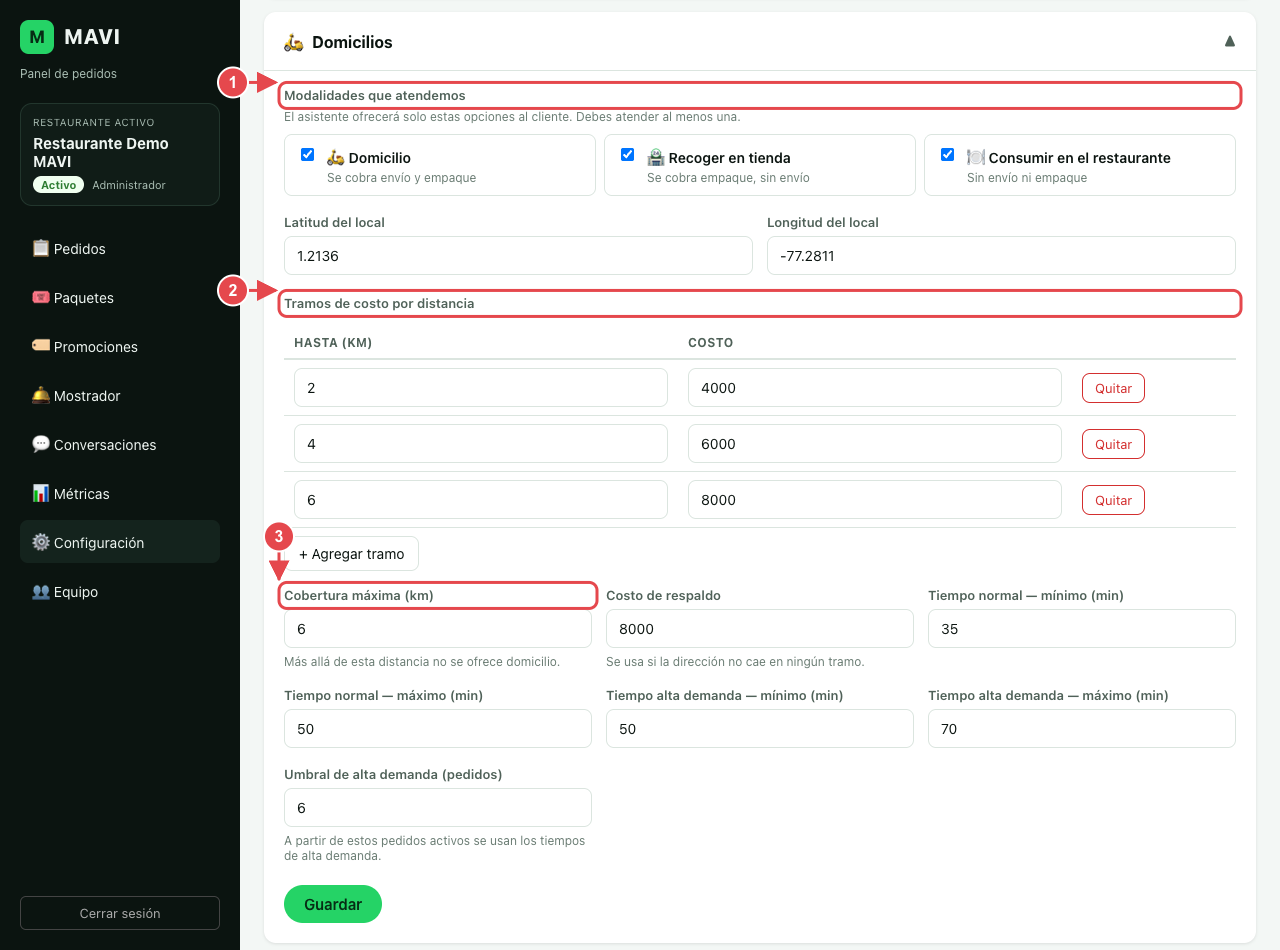Edit Tiempo normal mínimo field
This screenshot has width=1280, height=950.
click(1082, 629)
